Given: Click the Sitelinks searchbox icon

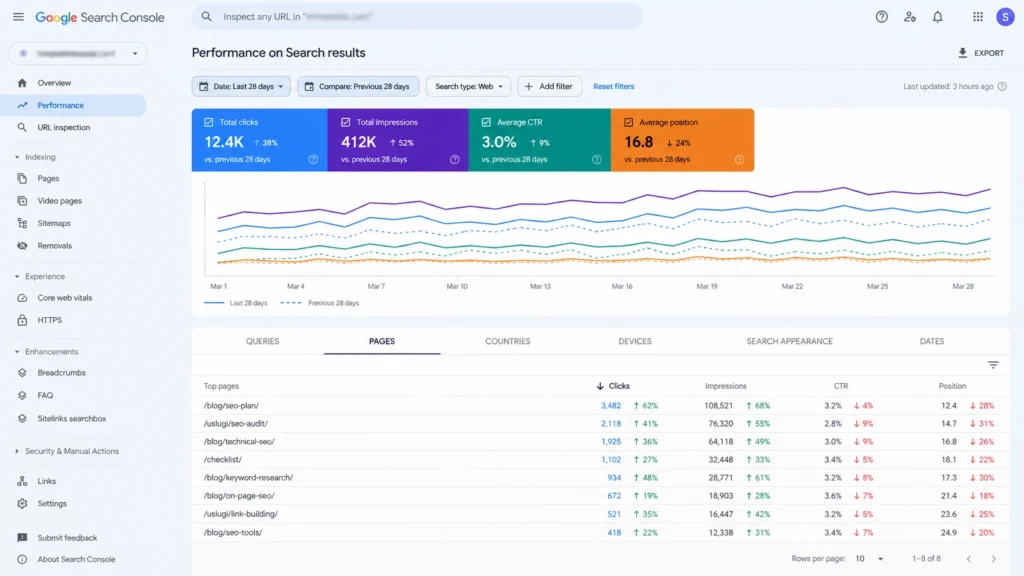Looking at the screenshot, I should 22,419.
